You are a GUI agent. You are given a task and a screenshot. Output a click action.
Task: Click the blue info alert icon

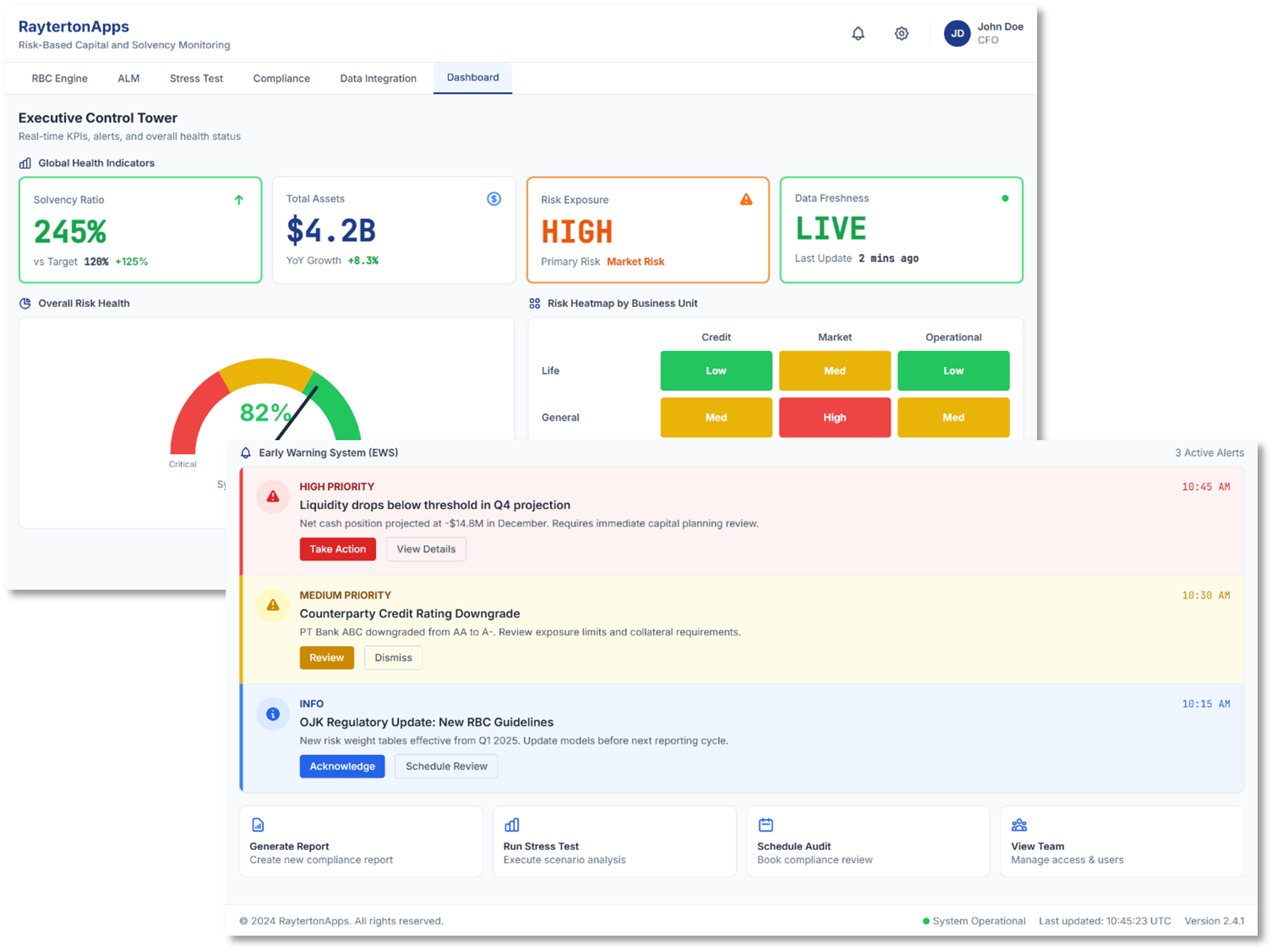[273, 713]
